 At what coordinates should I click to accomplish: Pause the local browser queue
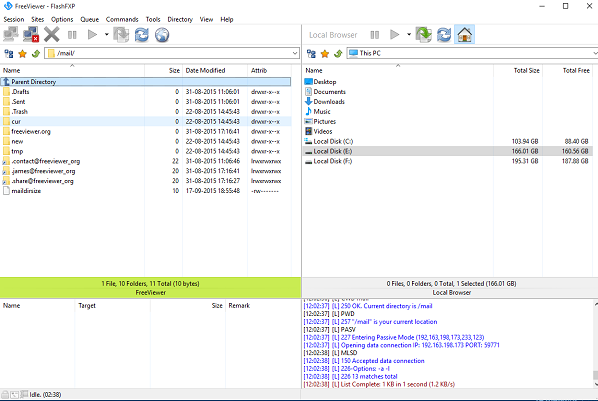click(x=375, y=35)
